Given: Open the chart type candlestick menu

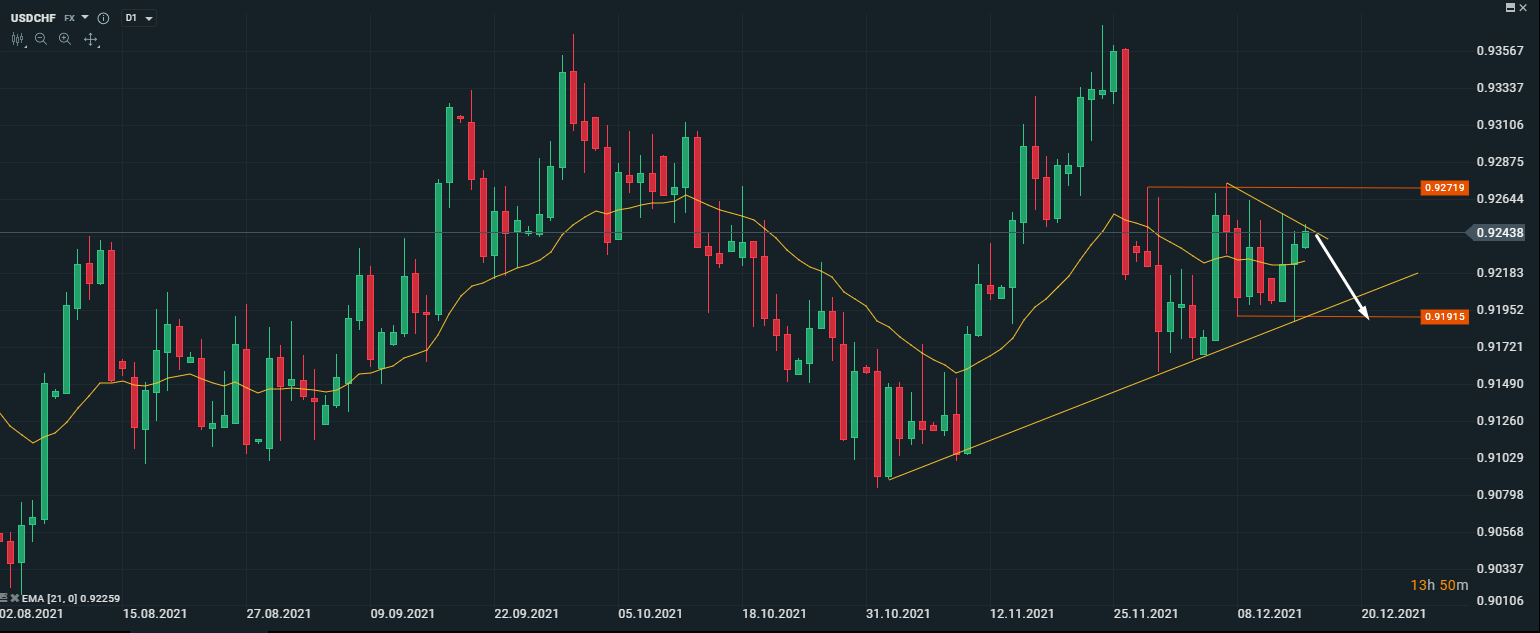Looking at the screenshot, I should click(x=17, y=39).
